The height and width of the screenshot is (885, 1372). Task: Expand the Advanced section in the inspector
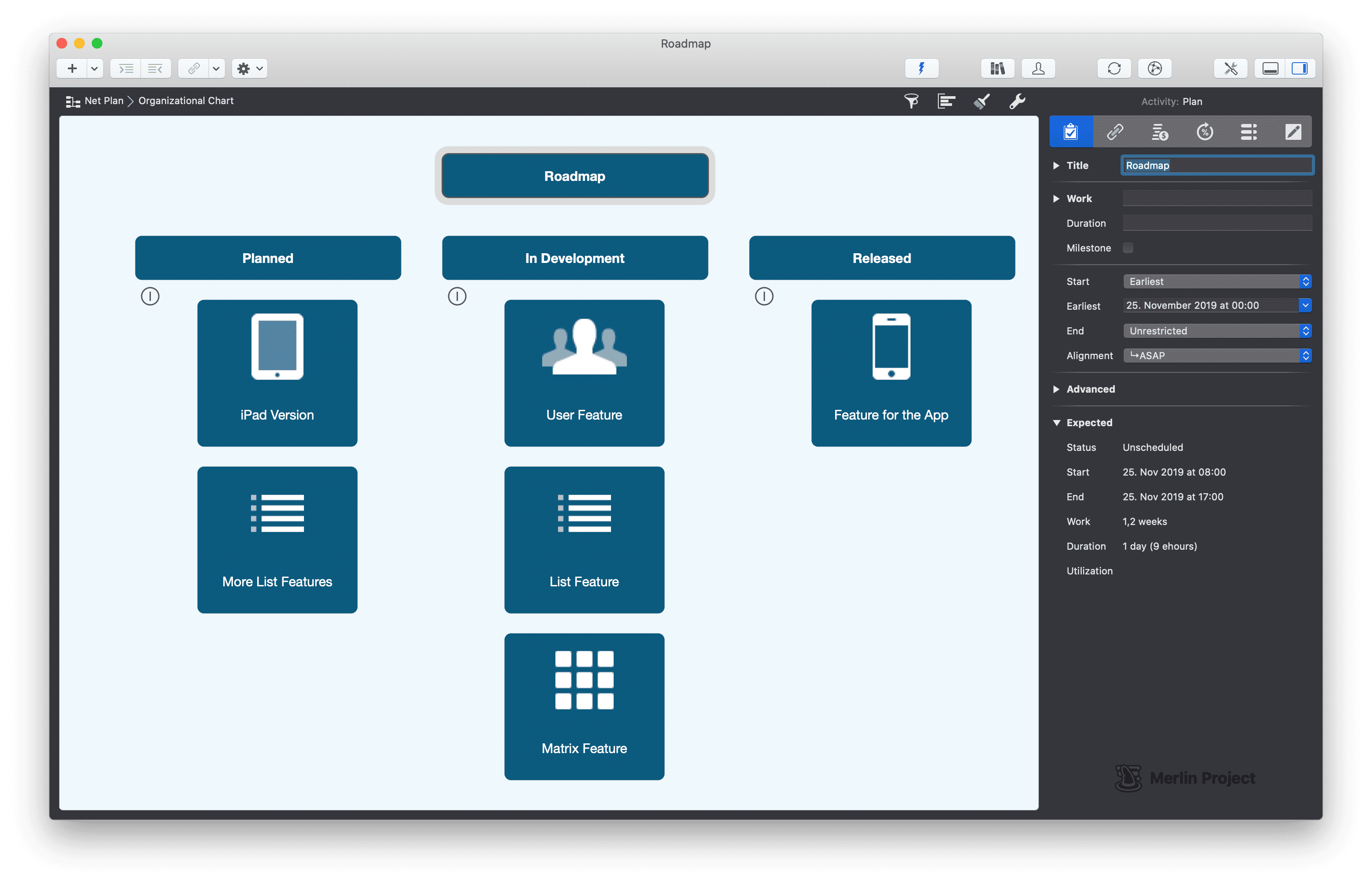point(1057,389)
